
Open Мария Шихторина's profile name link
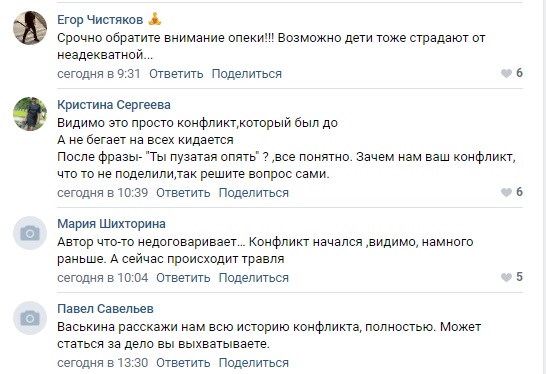111,224
